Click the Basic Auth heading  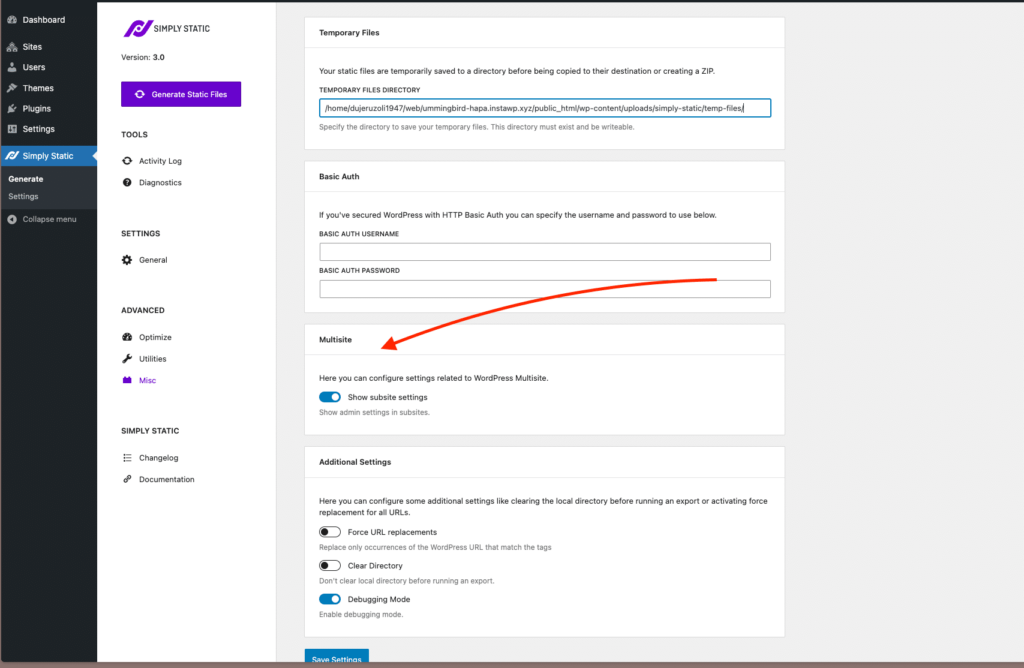[x=339, y=176]
